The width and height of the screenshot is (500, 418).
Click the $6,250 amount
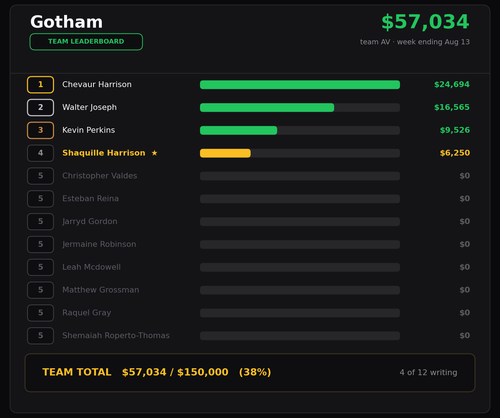click(x=455, y=153)
